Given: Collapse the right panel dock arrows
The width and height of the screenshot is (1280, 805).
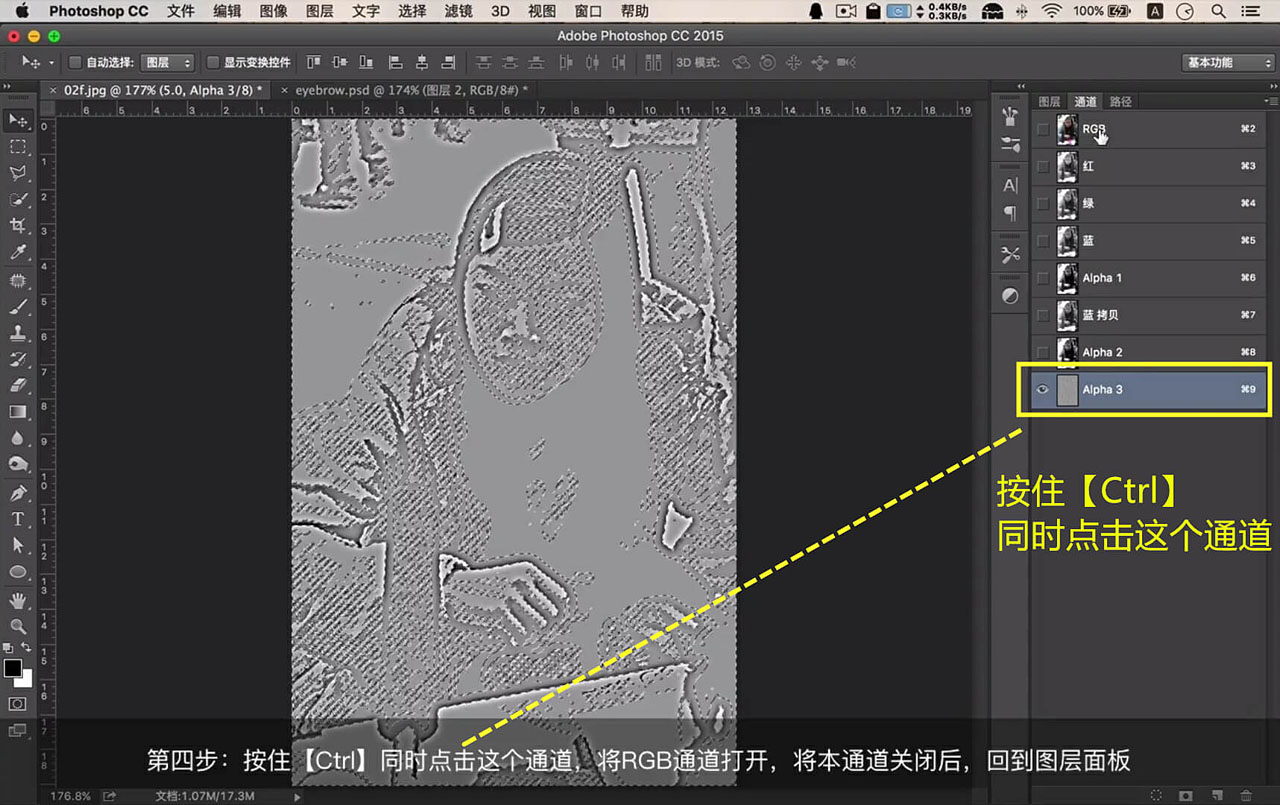Looking at the screenshot, I should 1272,86.
